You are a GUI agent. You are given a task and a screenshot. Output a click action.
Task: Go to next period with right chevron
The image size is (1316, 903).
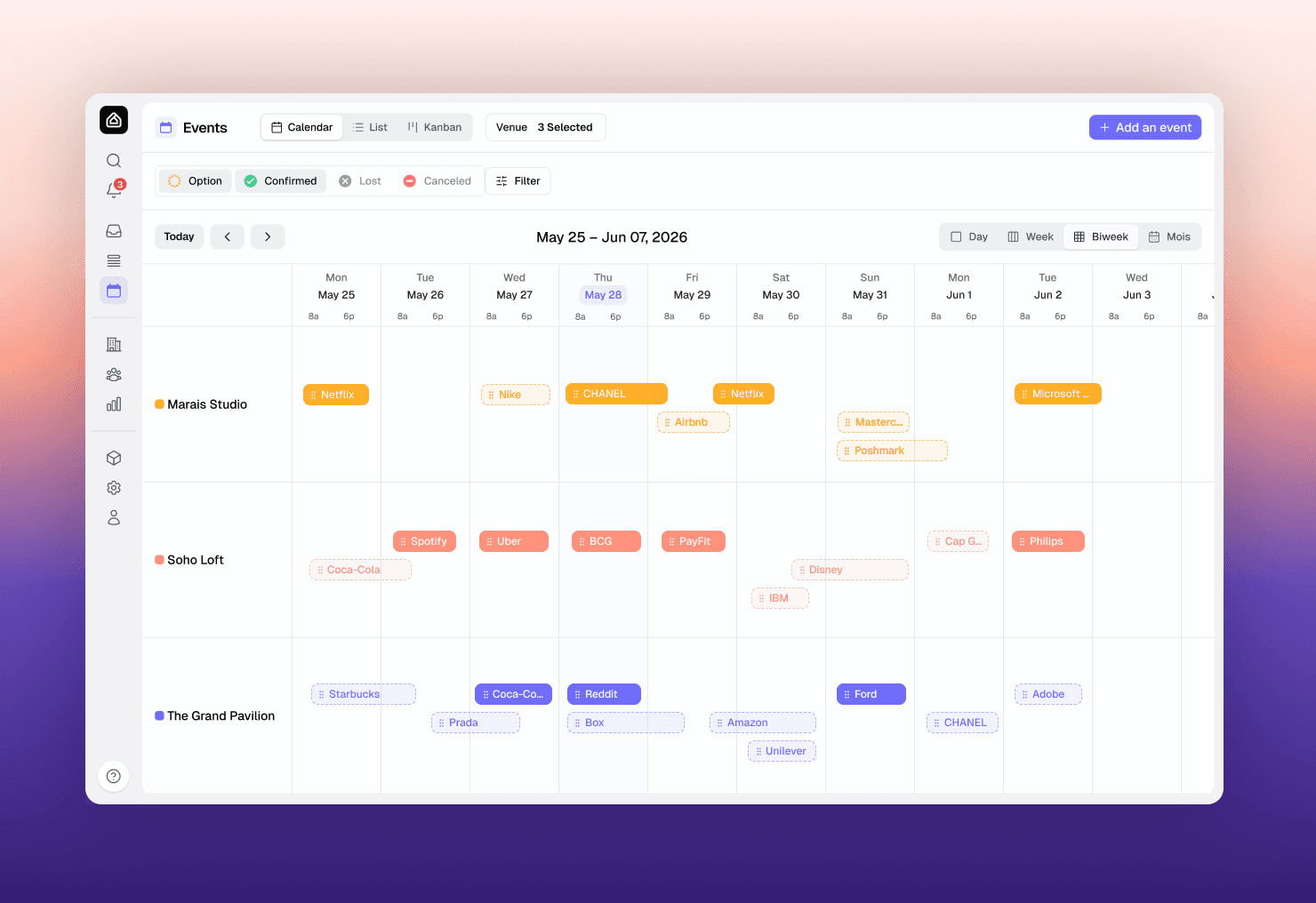pyautogui.click(x=268, y=236)
